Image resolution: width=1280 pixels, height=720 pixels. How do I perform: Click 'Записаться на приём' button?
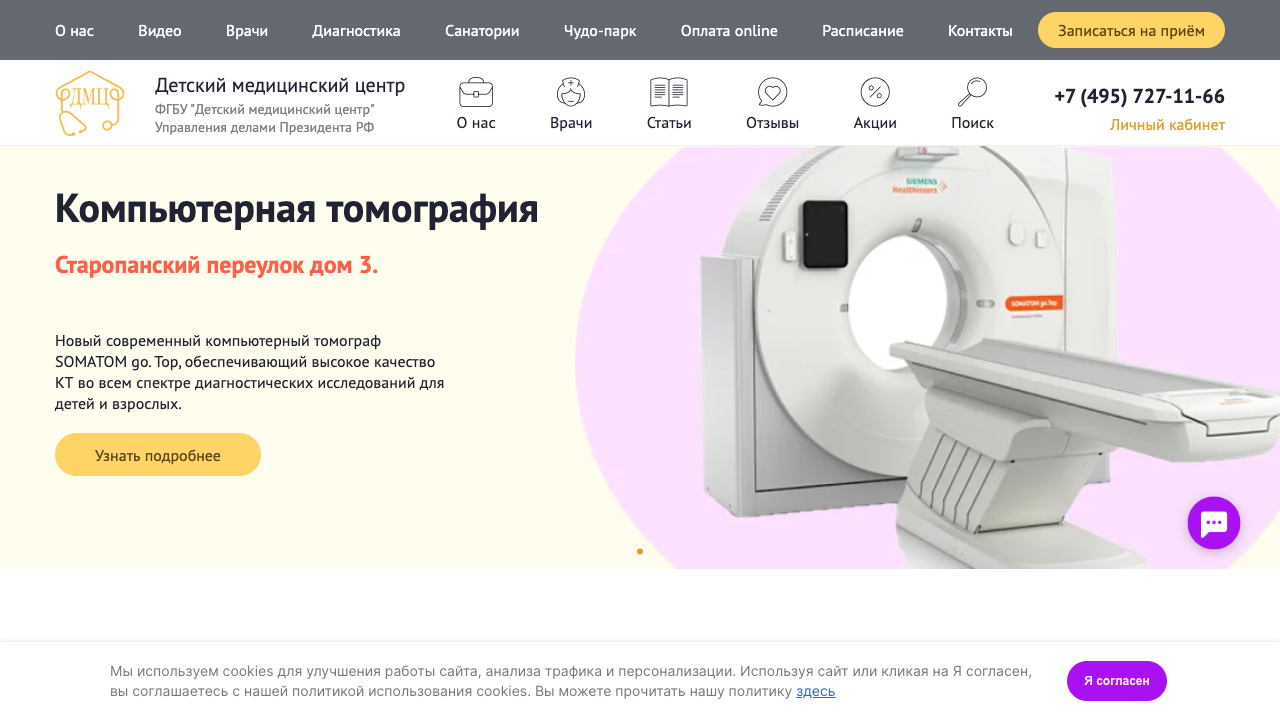click(1131, 30)
